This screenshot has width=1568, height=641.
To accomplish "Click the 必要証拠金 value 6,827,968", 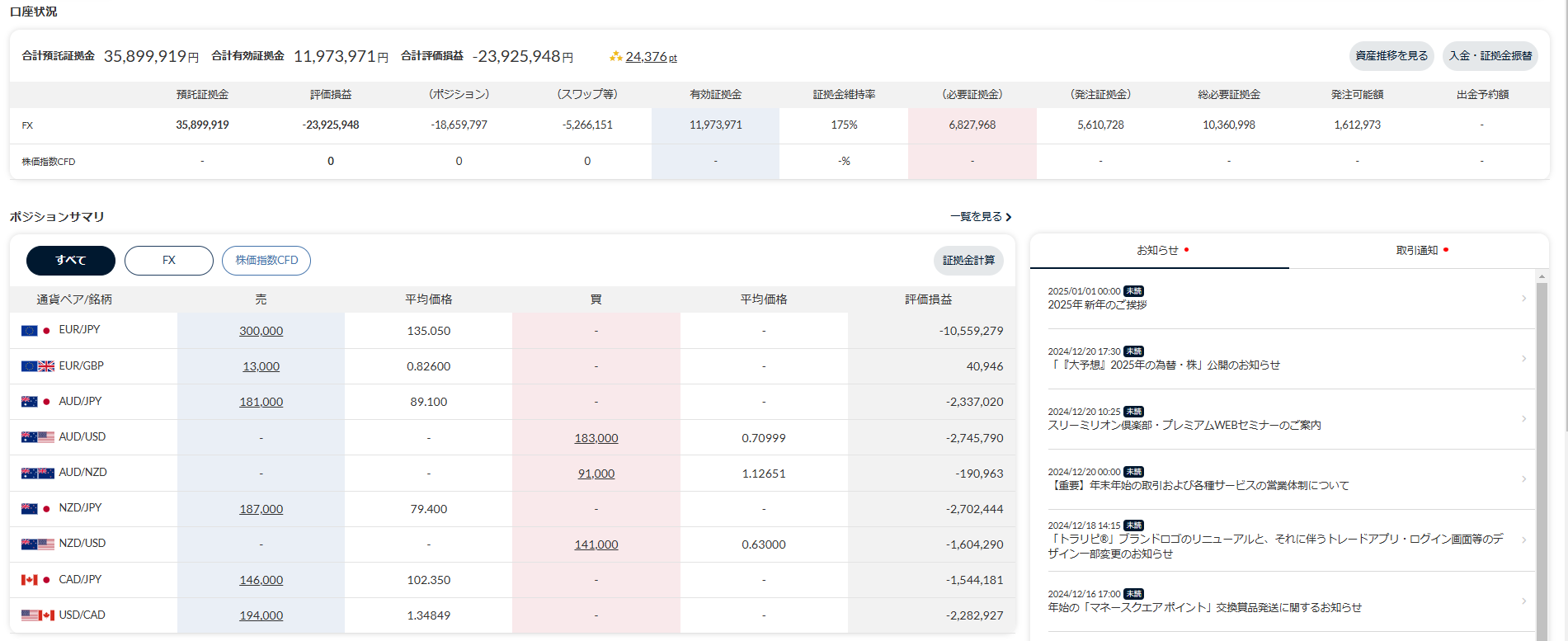I will pyautogui.click(x=972, y=125).
